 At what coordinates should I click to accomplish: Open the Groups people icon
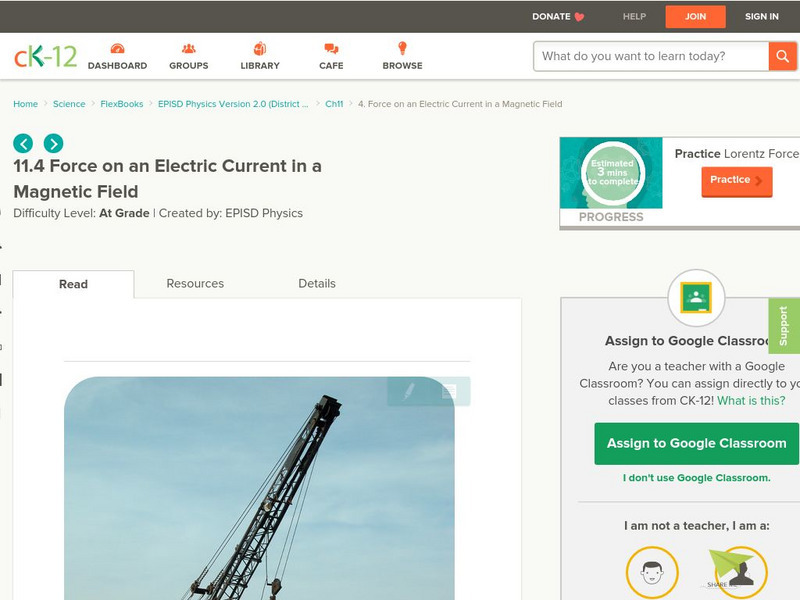click(189, 48)
